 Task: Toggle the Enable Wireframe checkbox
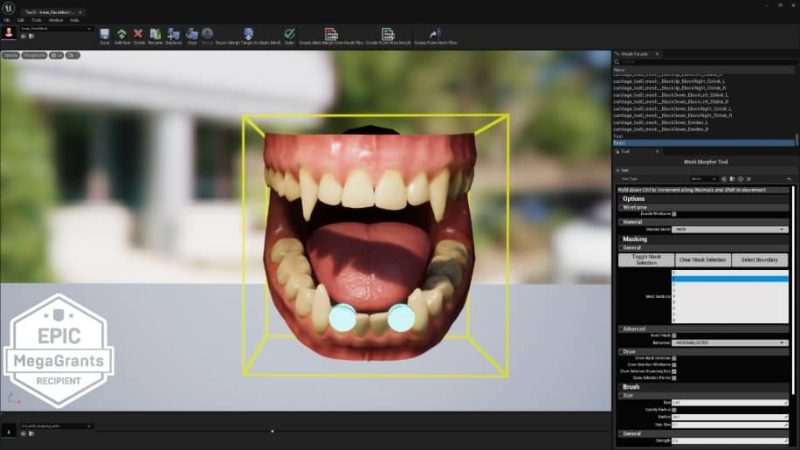click(674, 214)
